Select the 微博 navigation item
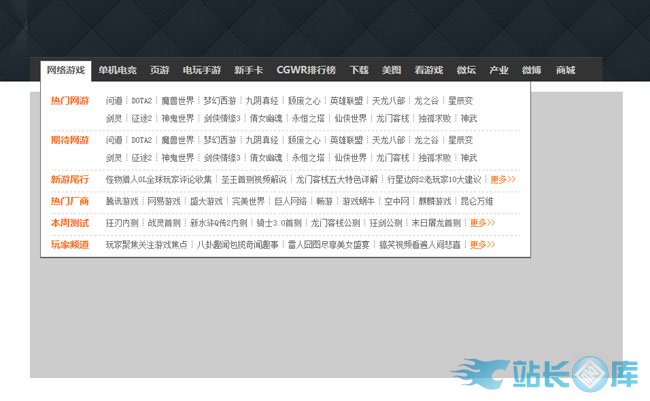This screenshot has width=650, height=401. [532, 70]
